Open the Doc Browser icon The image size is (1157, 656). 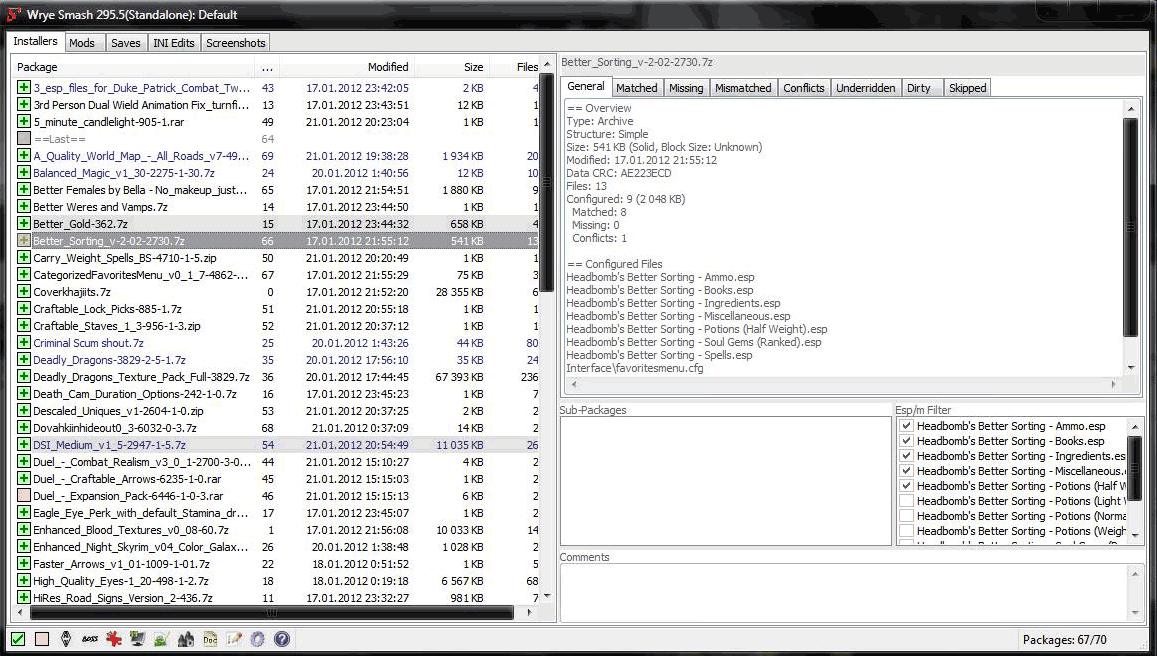210,639
